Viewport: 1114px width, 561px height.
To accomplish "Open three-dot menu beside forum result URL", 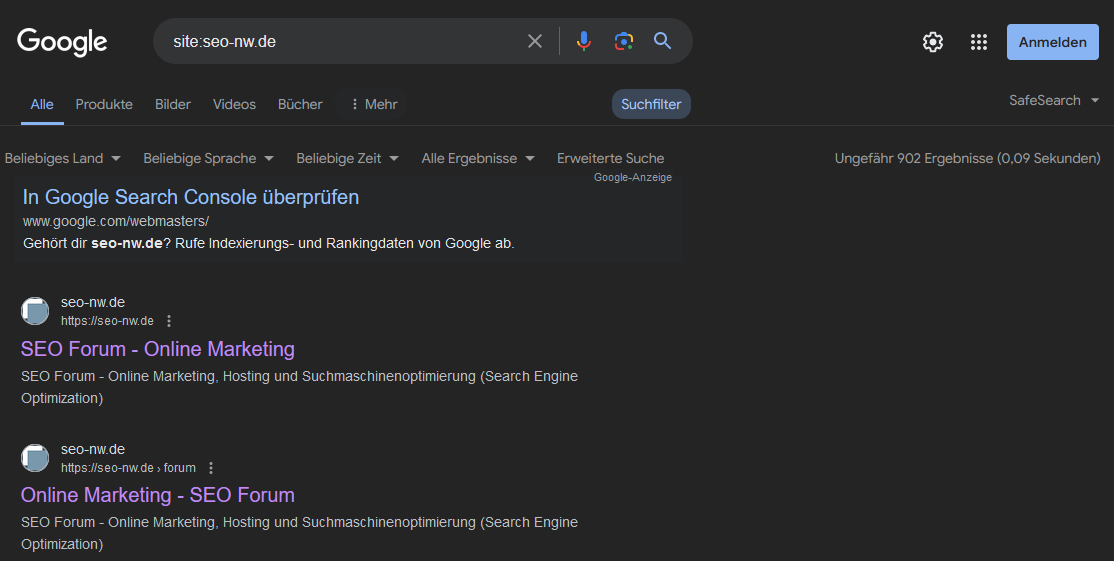I will click(x=211, y=468).
